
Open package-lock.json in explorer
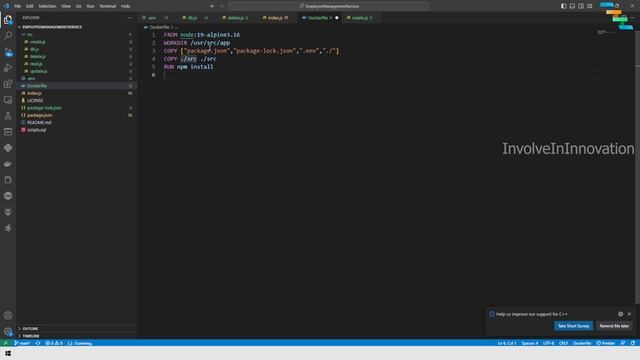(x=44, y=108)
